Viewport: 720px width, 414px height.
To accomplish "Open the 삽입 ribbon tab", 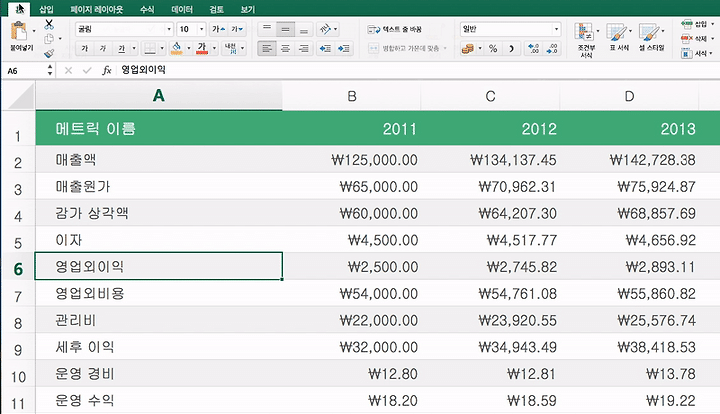I will (x=46, y=9).
